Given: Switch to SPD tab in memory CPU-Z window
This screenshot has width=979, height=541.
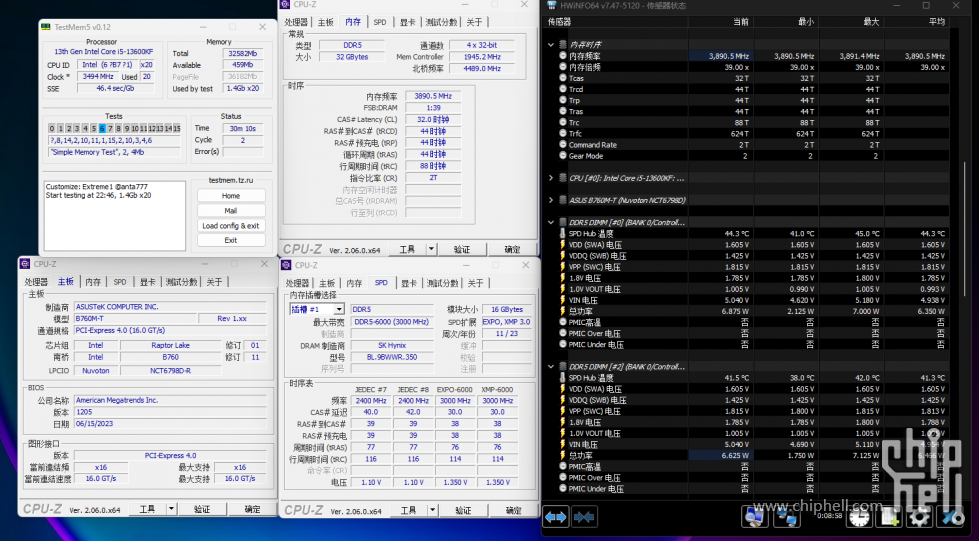Looking at the screenshot, I should [x=380, y=22].
